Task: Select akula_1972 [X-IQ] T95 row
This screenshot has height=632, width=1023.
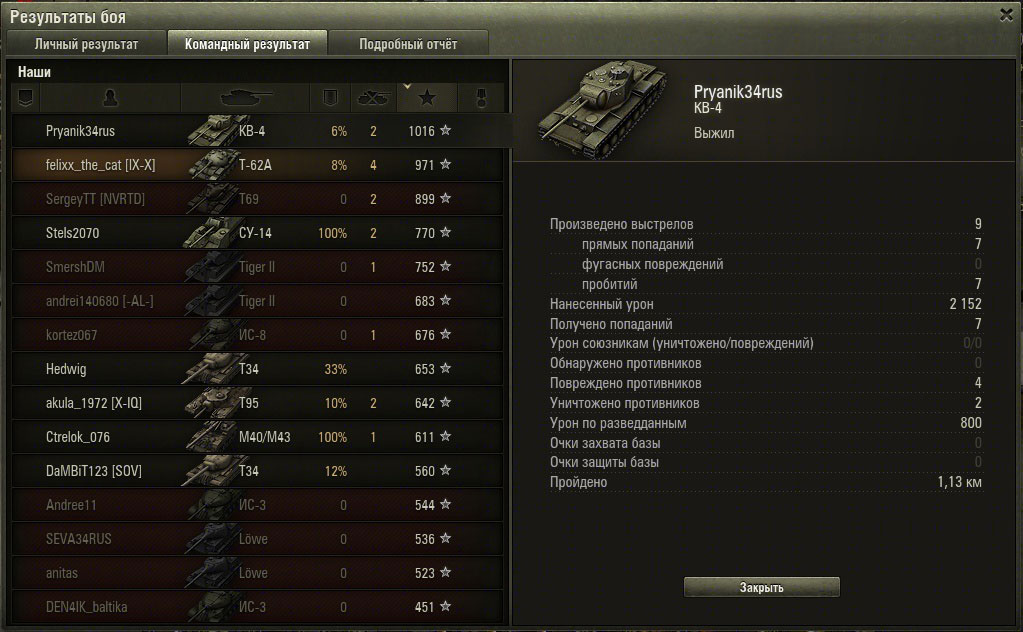Action: [257, 402]
